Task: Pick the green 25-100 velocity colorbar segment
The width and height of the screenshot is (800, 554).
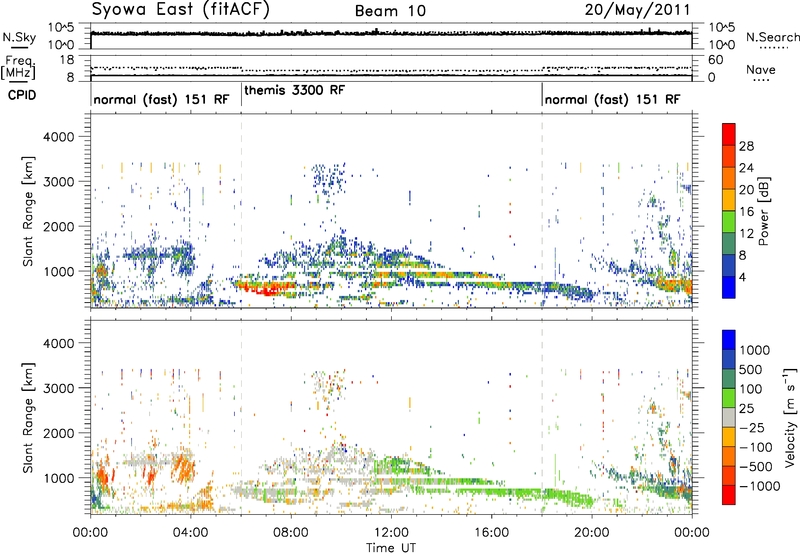Action: pyautogui.click(x=729, y=398)
